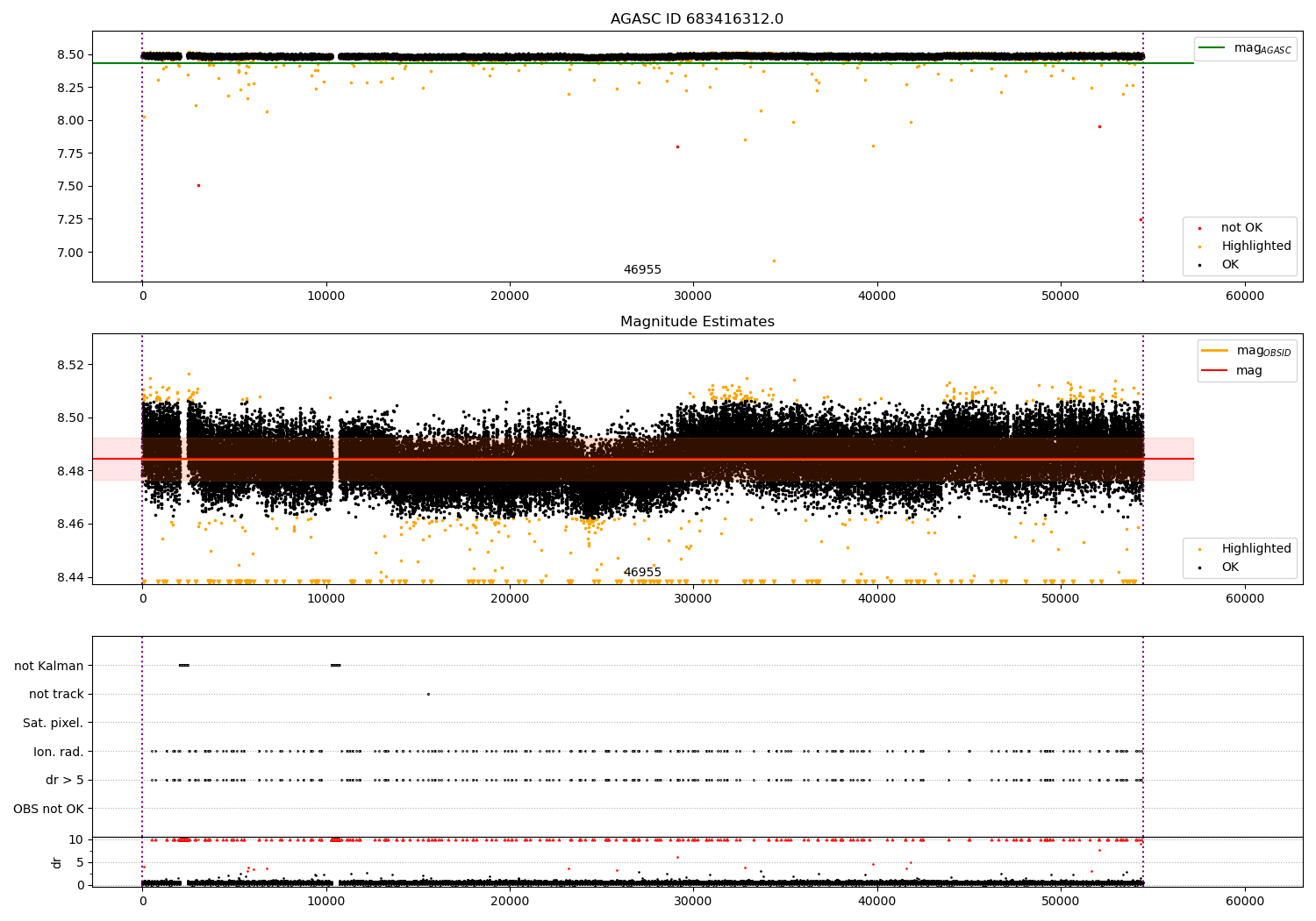Select the red 'not OK' legend entry
This screenshot has width=1316, height=921.
[1241, 228]
